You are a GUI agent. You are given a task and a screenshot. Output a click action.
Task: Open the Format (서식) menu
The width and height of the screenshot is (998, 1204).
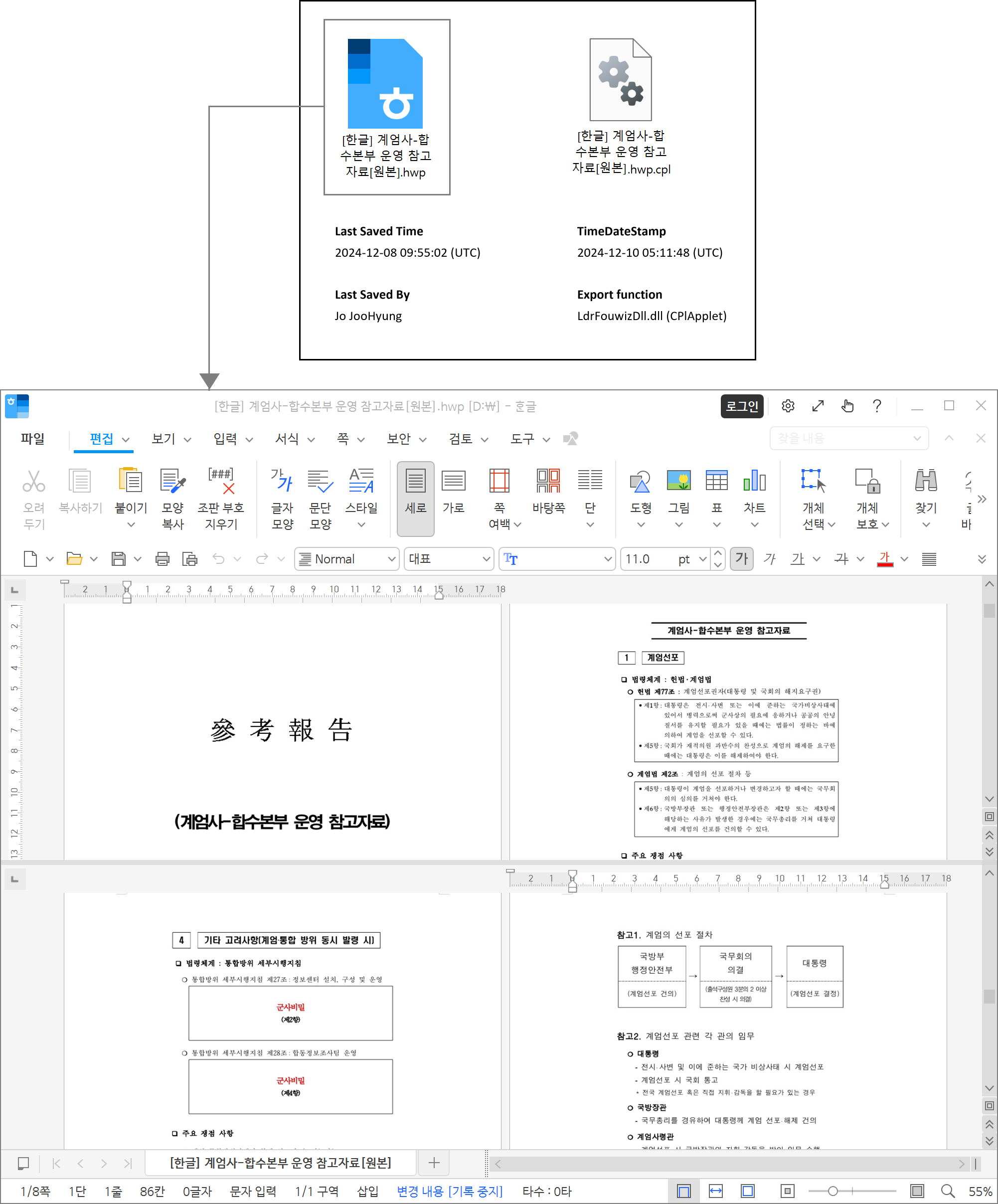[287, 439]
